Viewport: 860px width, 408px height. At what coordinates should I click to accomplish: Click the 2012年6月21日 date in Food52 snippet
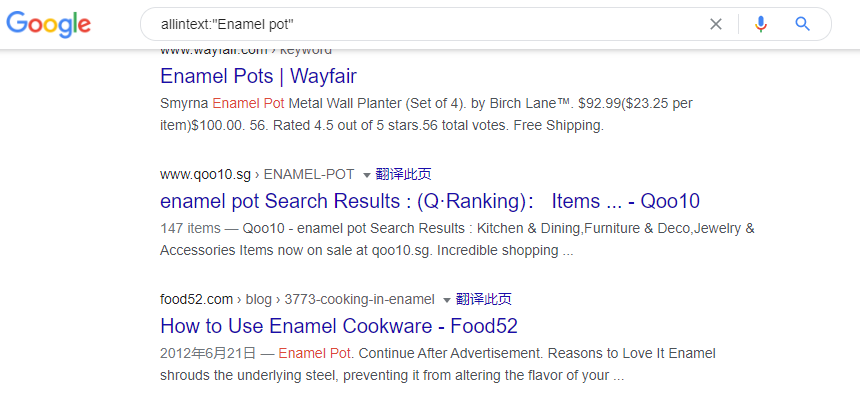(208, 354)
